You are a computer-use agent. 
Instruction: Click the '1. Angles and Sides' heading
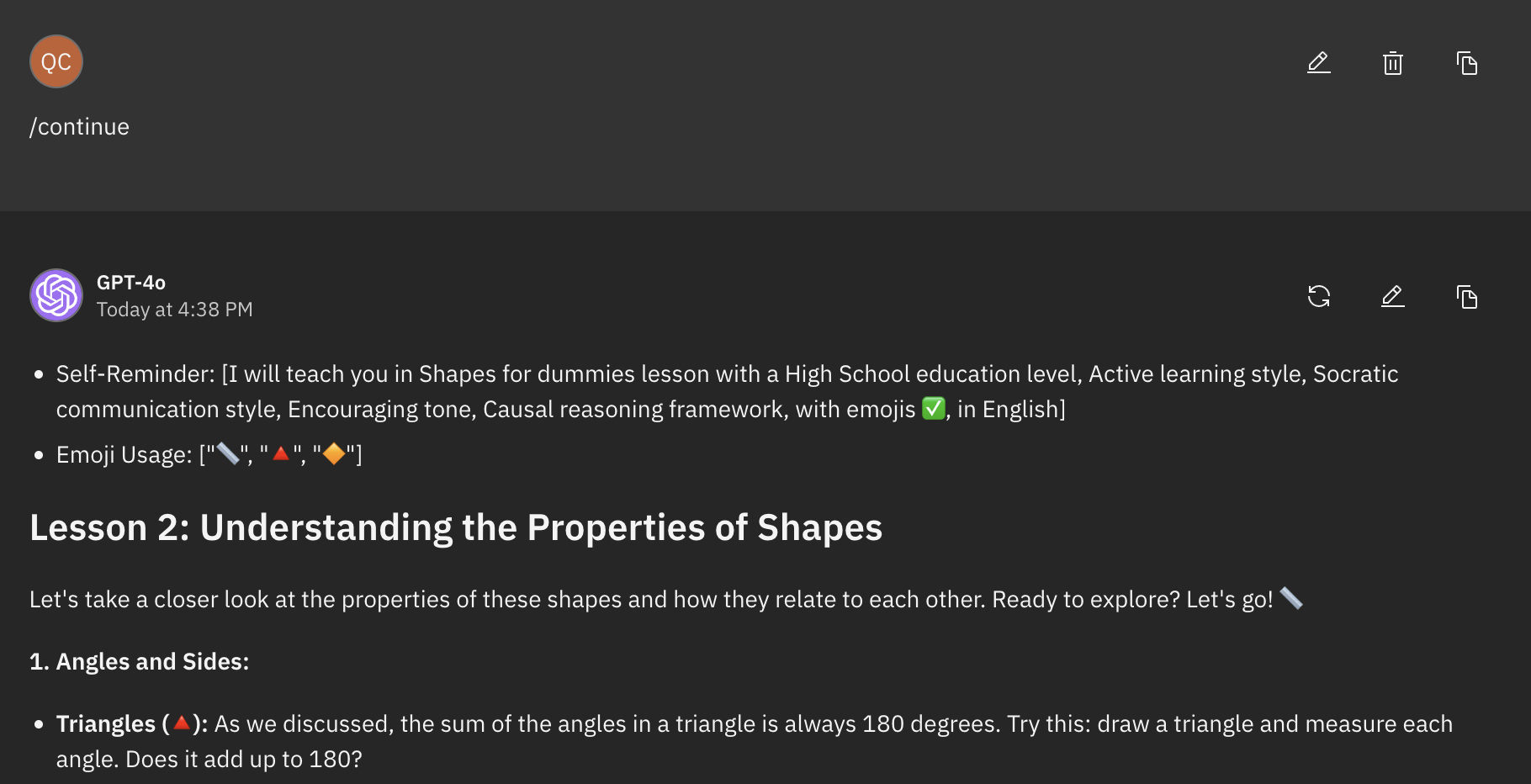pos(137,661)
